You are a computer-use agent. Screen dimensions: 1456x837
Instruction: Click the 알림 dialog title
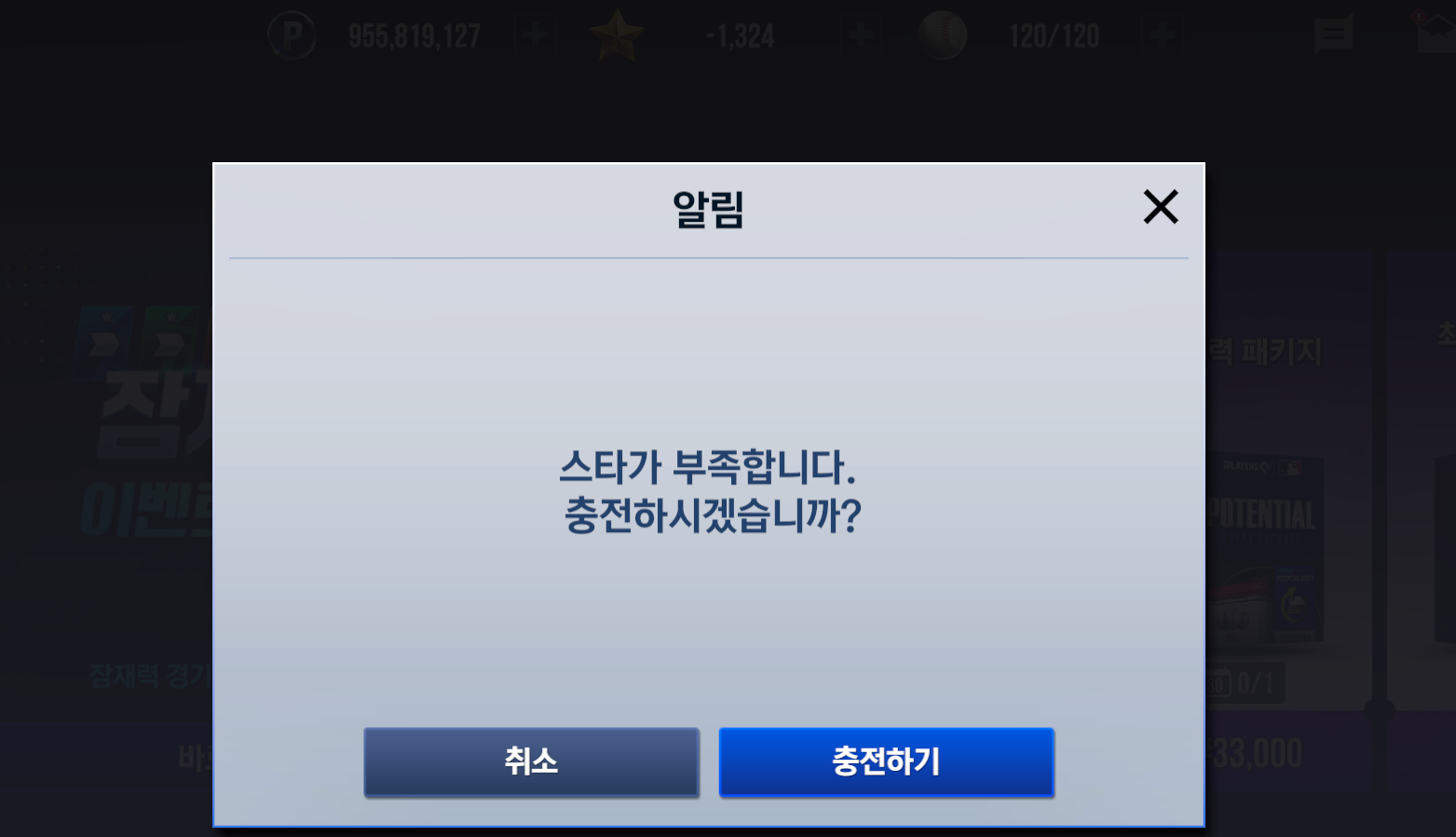(x=708, y=209)
